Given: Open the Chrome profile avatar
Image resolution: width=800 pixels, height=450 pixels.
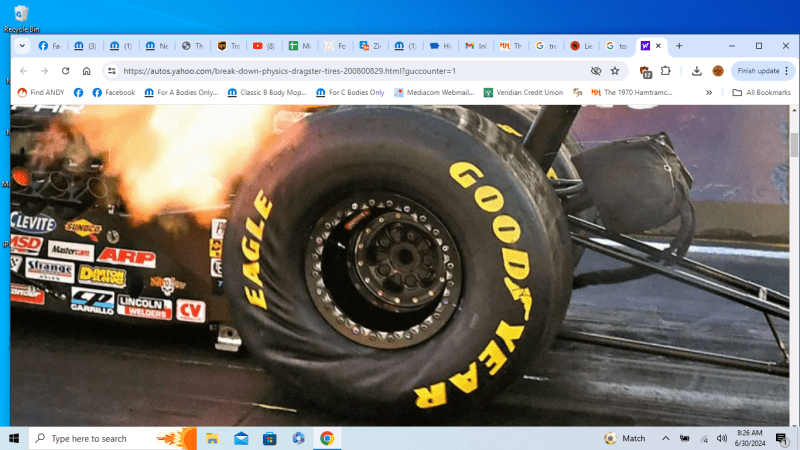Looking at the screenshot, I should [718, 71].
